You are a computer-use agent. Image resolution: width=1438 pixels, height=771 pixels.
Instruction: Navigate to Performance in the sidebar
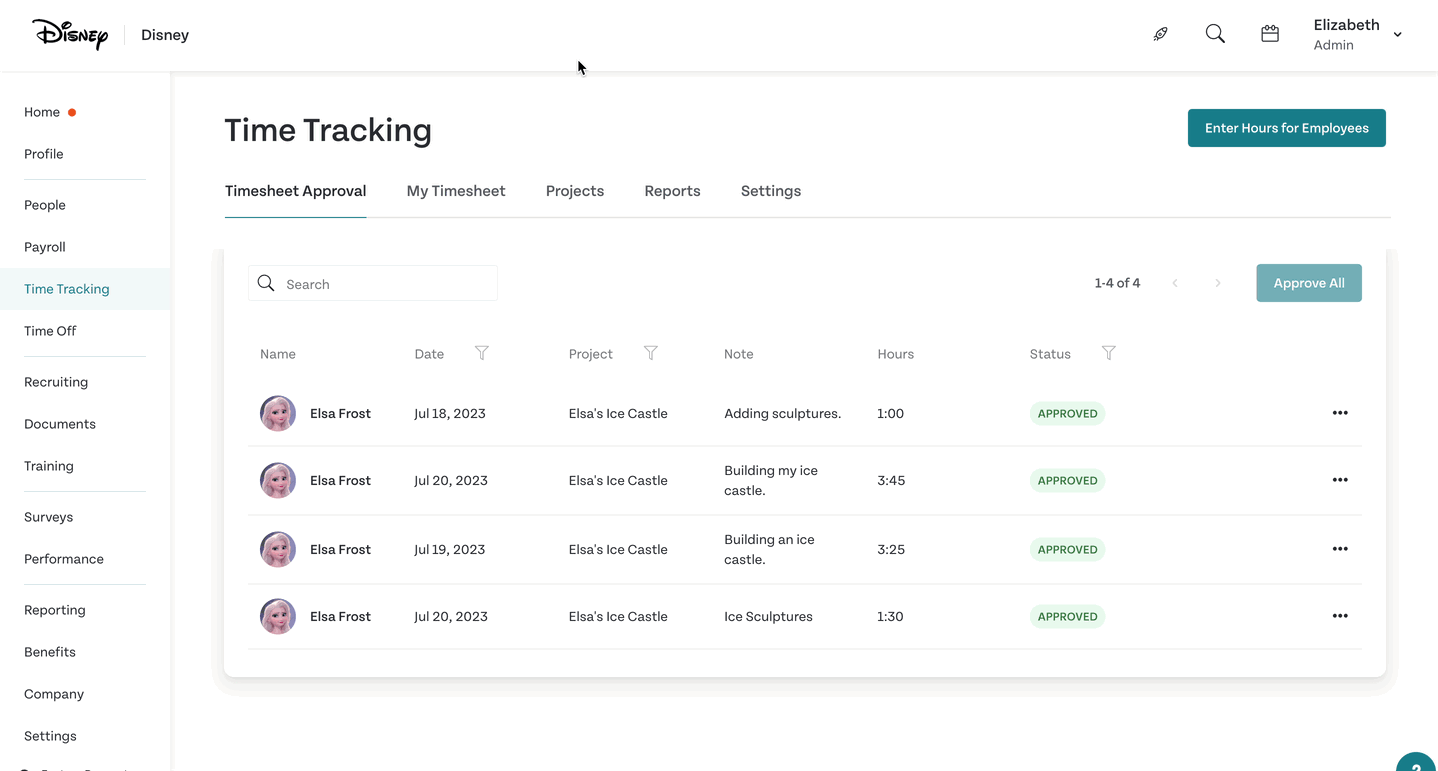click(64, 559)
